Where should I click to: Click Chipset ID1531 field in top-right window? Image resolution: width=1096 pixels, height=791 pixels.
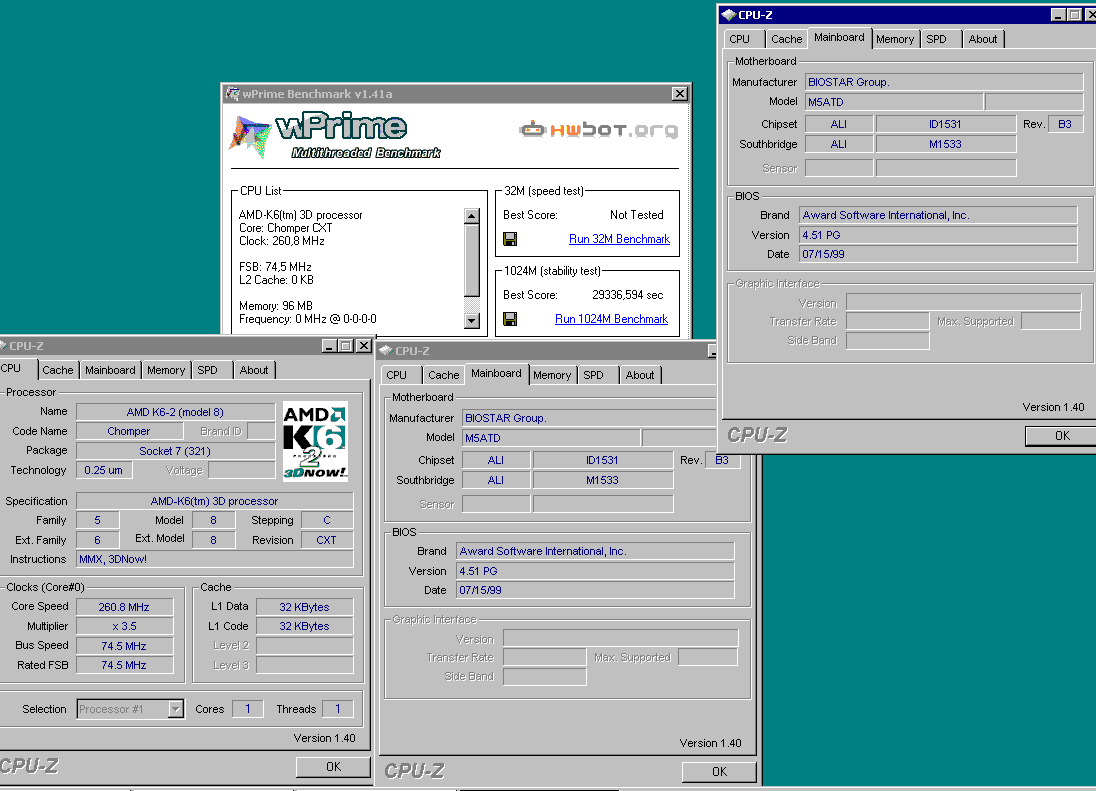946,124
